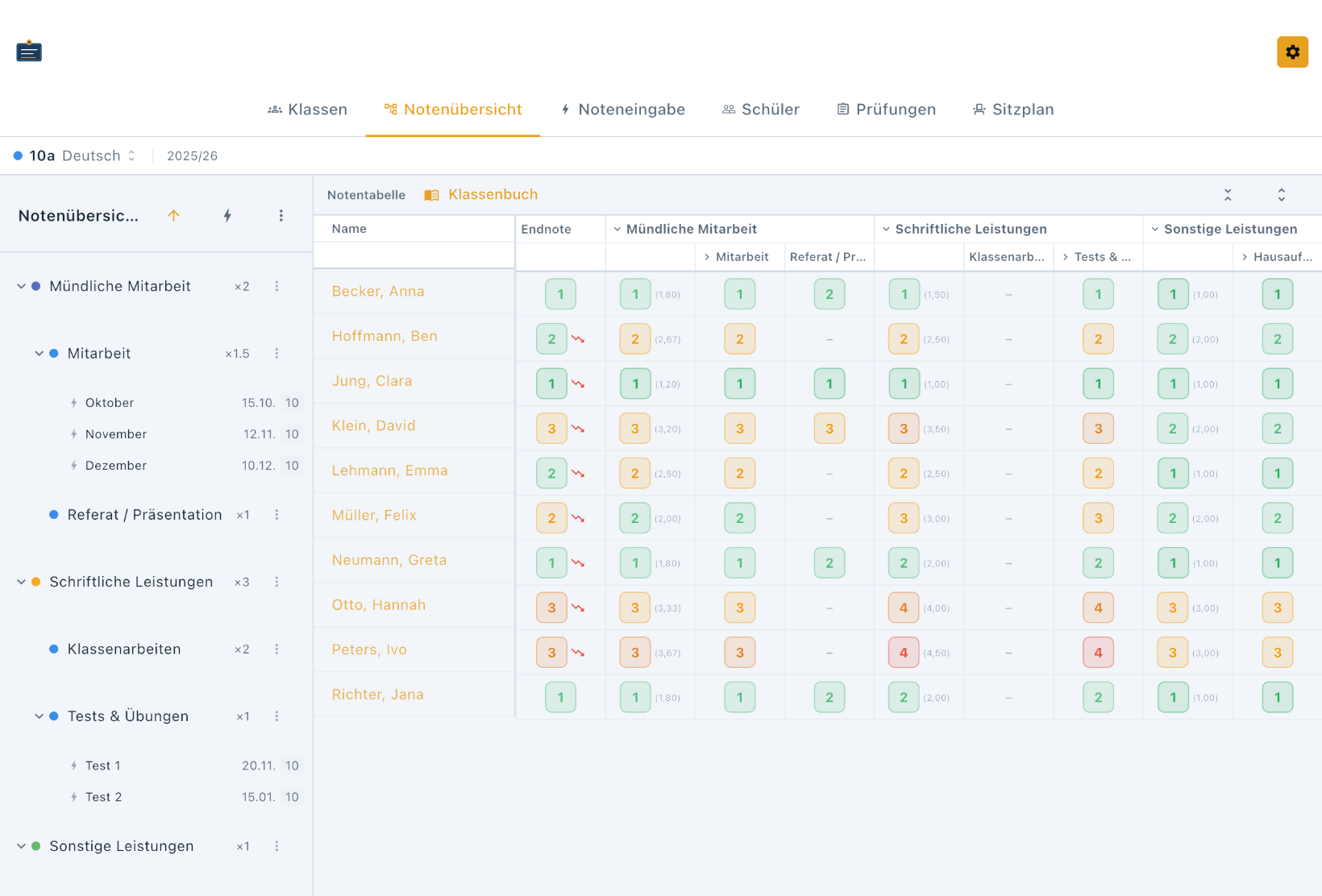
Task: Click Peters, Ivo's red grade 4 under Tests
Action: point(1098,653)
